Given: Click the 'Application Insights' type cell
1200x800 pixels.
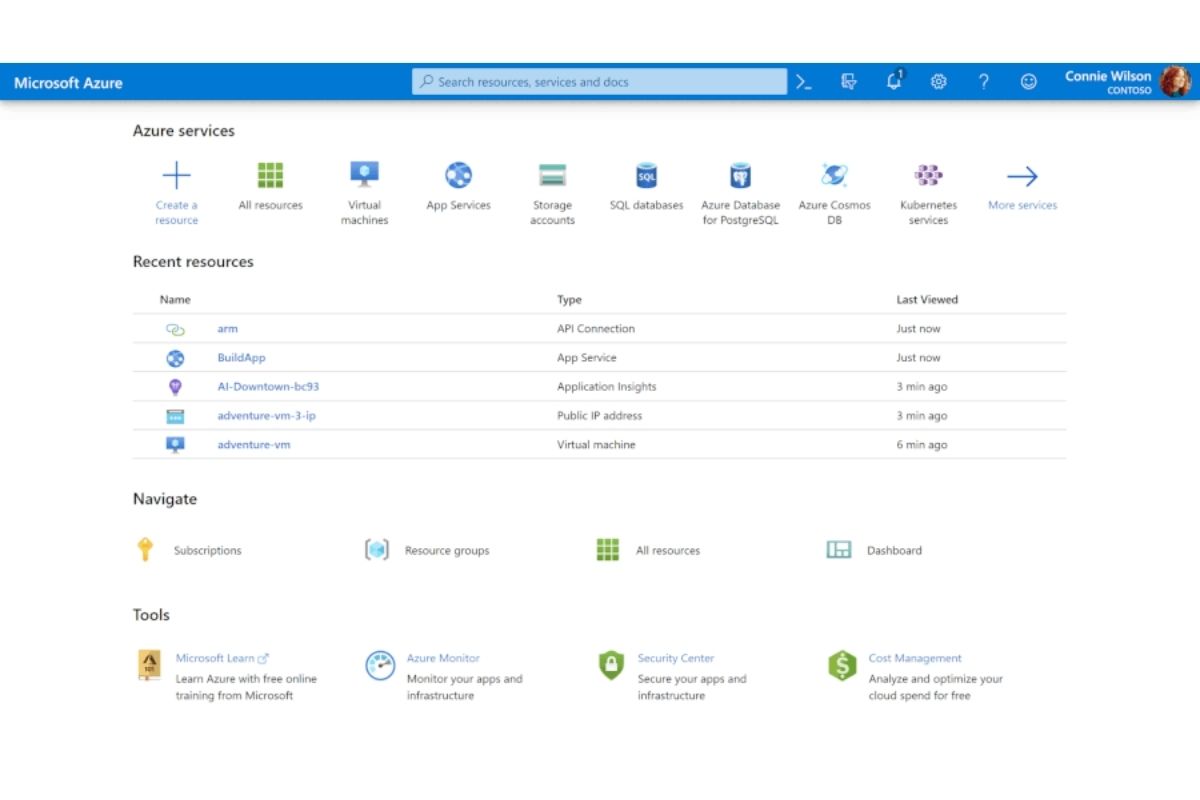Looking at the screenshot, I should tap(607, 387).
